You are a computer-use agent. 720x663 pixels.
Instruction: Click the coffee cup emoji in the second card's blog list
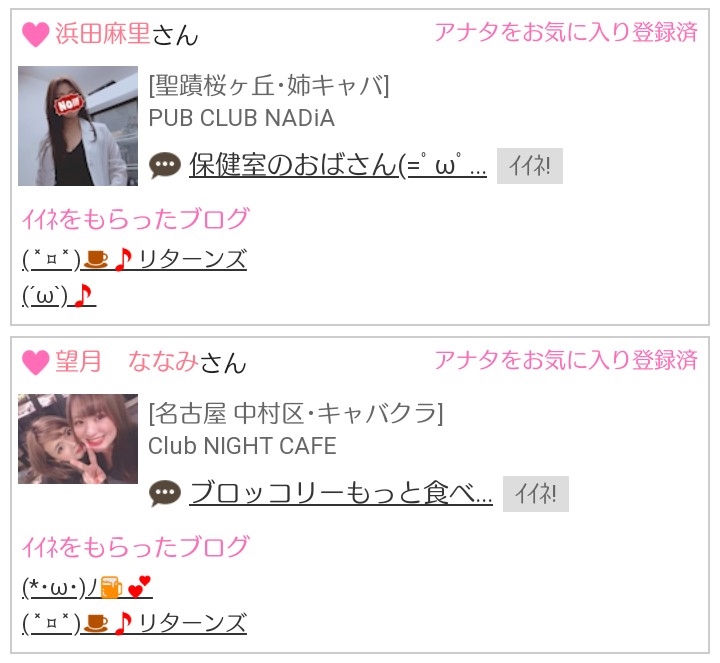point(96,623)
